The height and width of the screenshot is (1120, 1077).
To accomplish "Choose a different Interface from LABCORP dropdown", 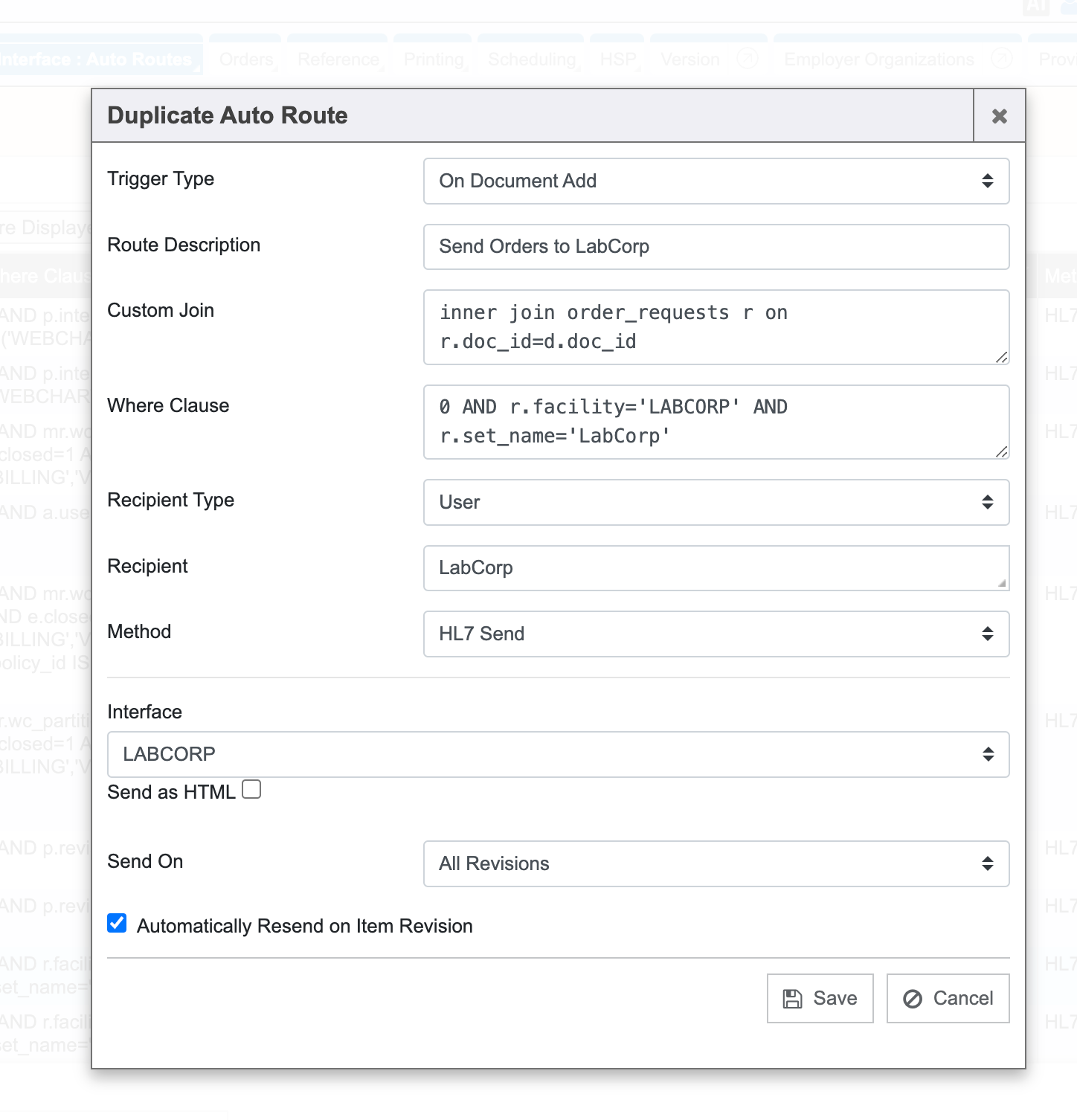I will (558, 755).
